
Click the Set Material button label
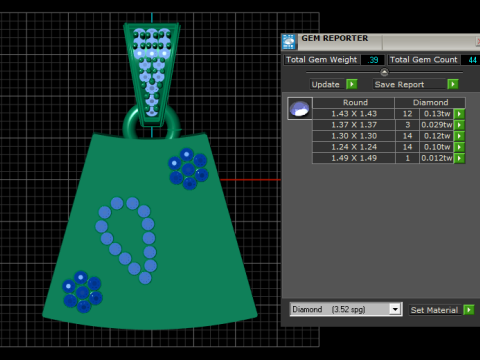(x=434, y=310)
